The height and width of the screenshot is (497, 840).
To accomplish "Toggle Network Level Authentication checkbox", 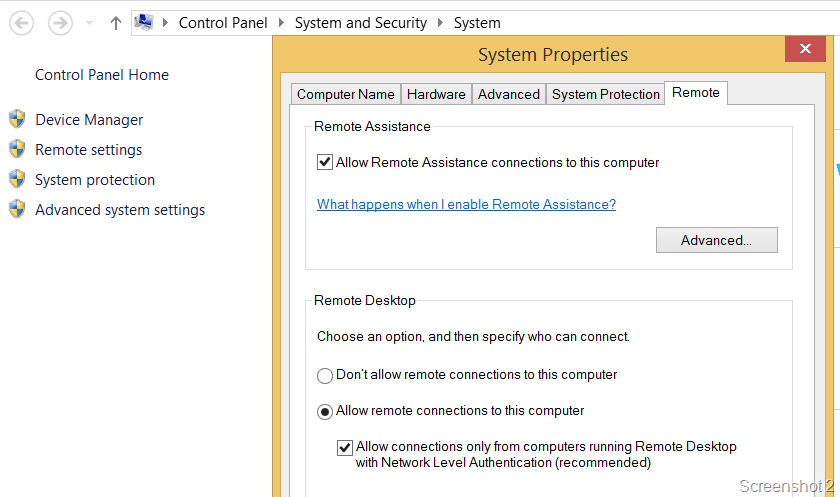I will [x=345, y=448].
